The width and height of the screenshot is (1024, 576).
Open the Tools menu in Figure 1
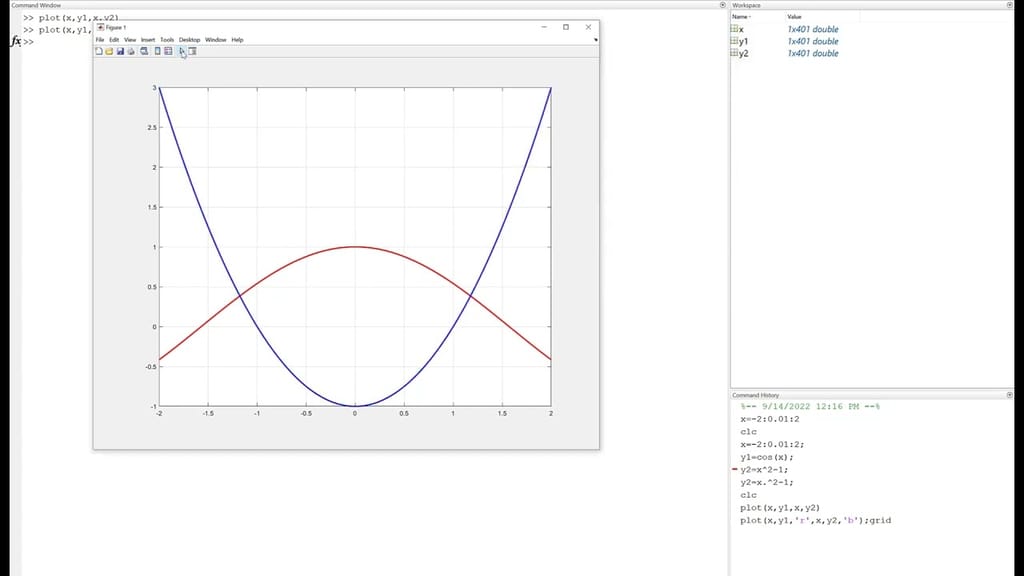point(167,40)
